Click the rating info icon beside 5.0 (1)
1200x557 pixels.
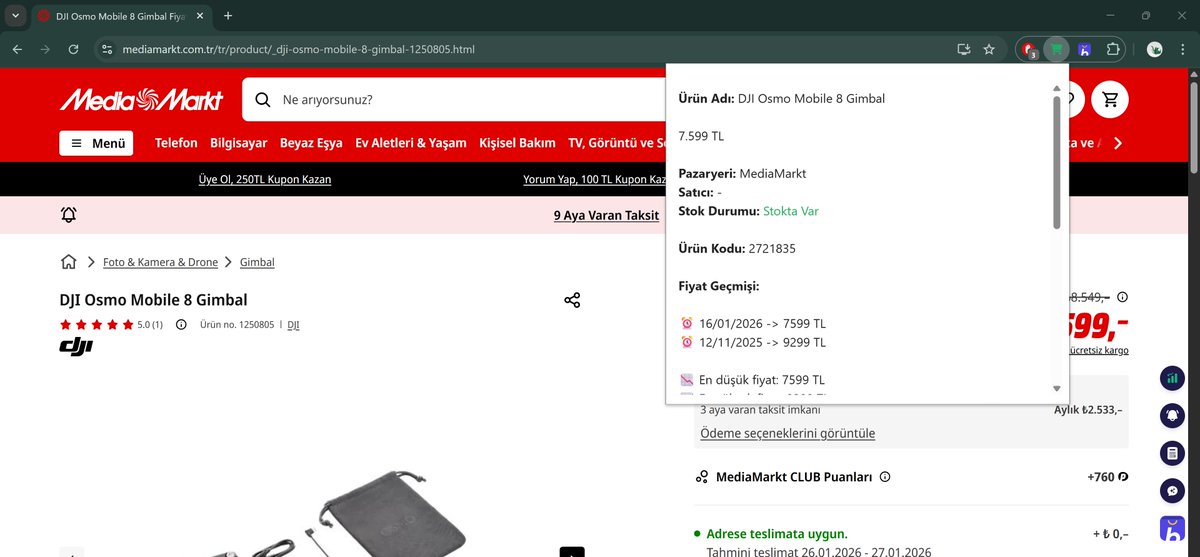(x=181, y=324)
